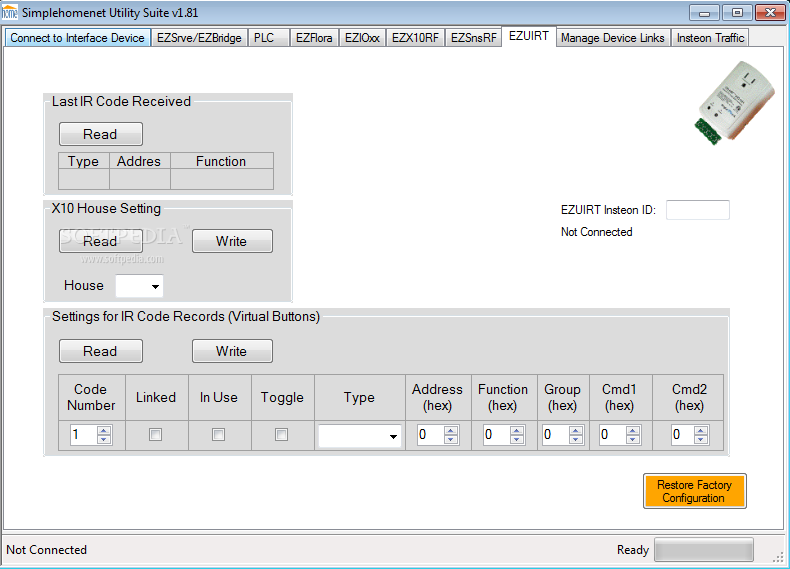790x569 pixels.
Task: Open the PLC tab
Action: (268, 38)
